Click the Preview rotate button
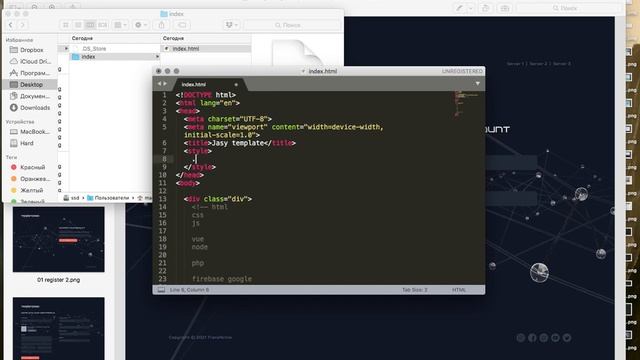640x360 pixels. (486, 8)
